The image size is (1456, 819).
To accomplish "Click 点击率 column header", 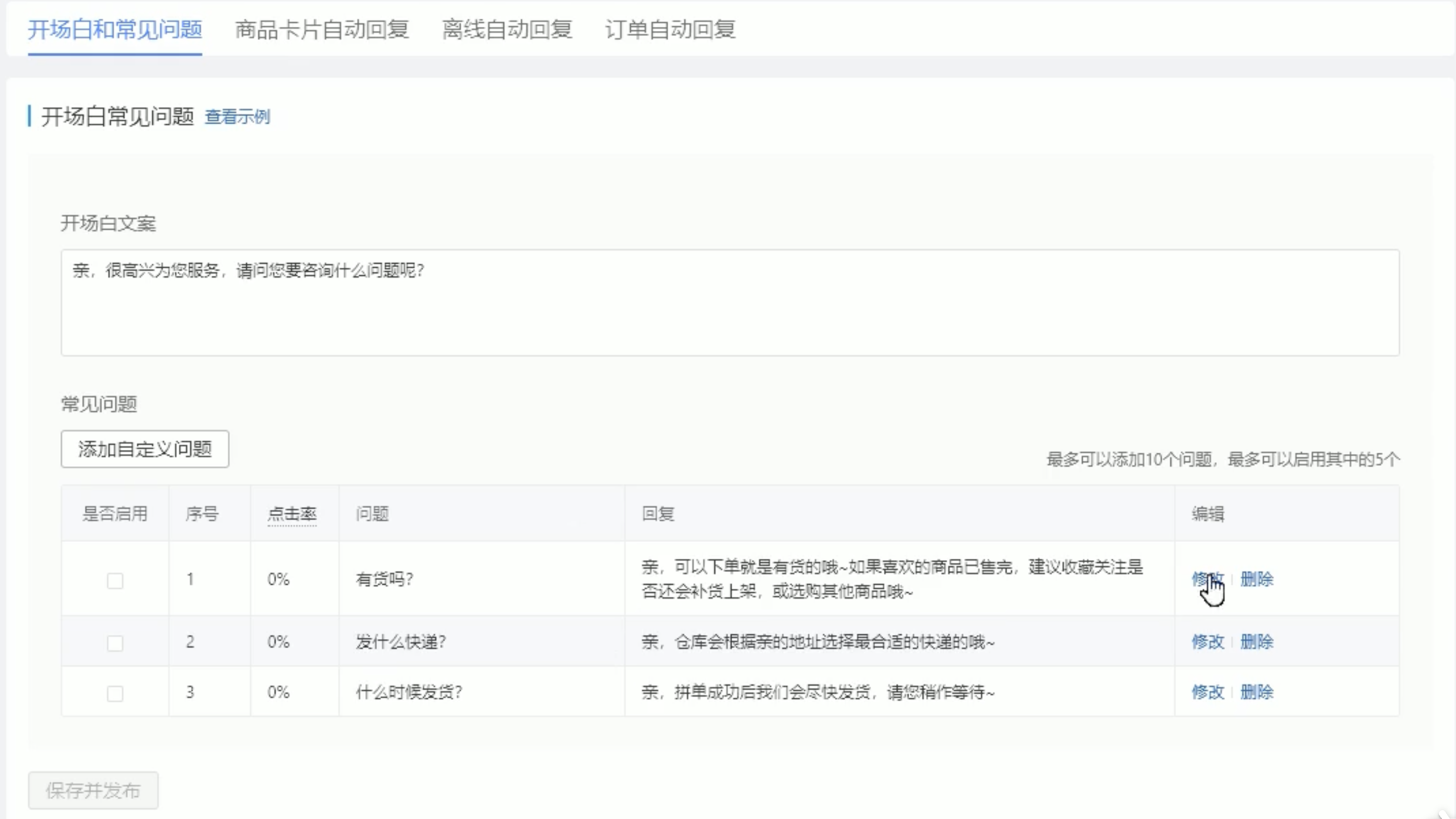I will tap(292, 514).
